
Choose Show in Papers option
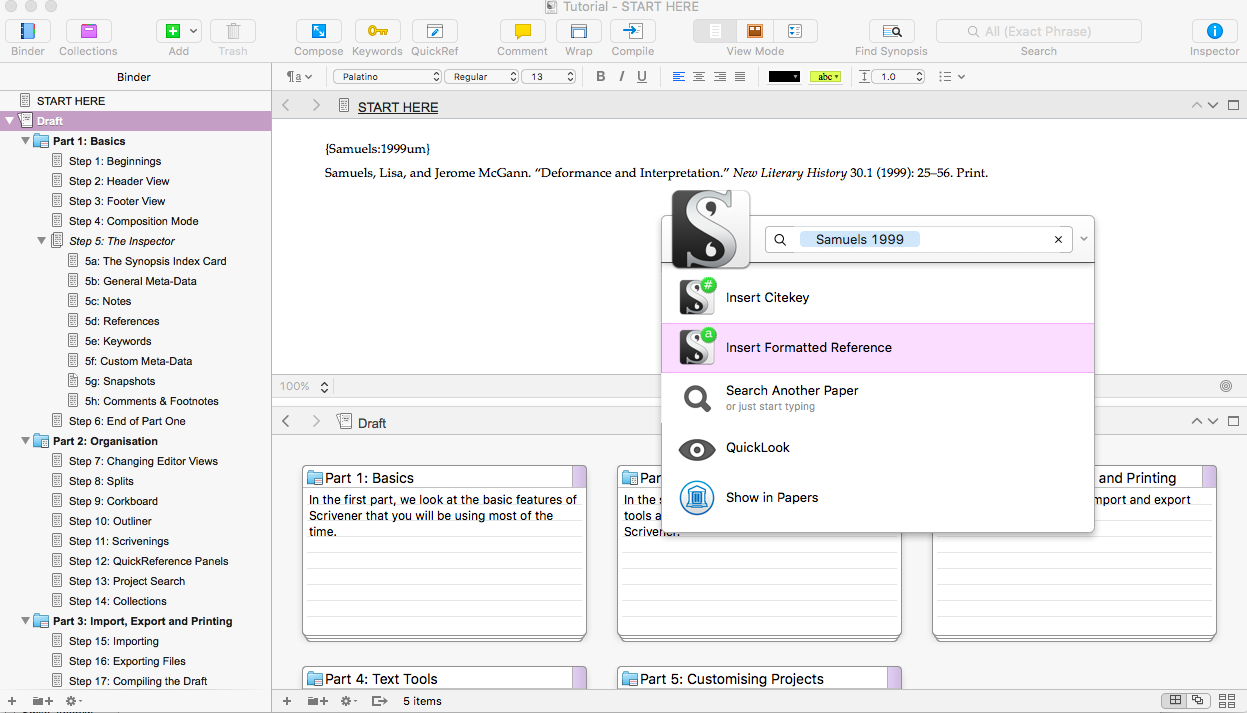771,498
